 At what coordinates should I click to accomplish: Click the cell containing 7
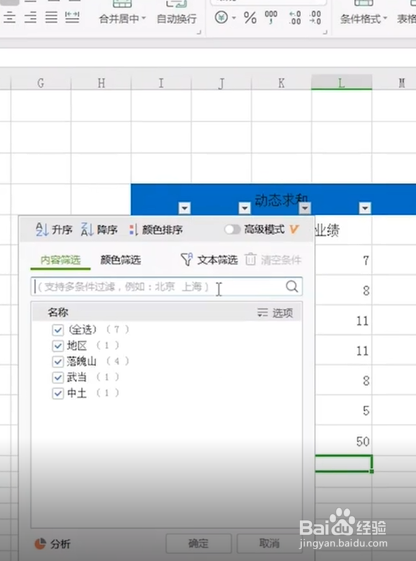pos(343,260)
